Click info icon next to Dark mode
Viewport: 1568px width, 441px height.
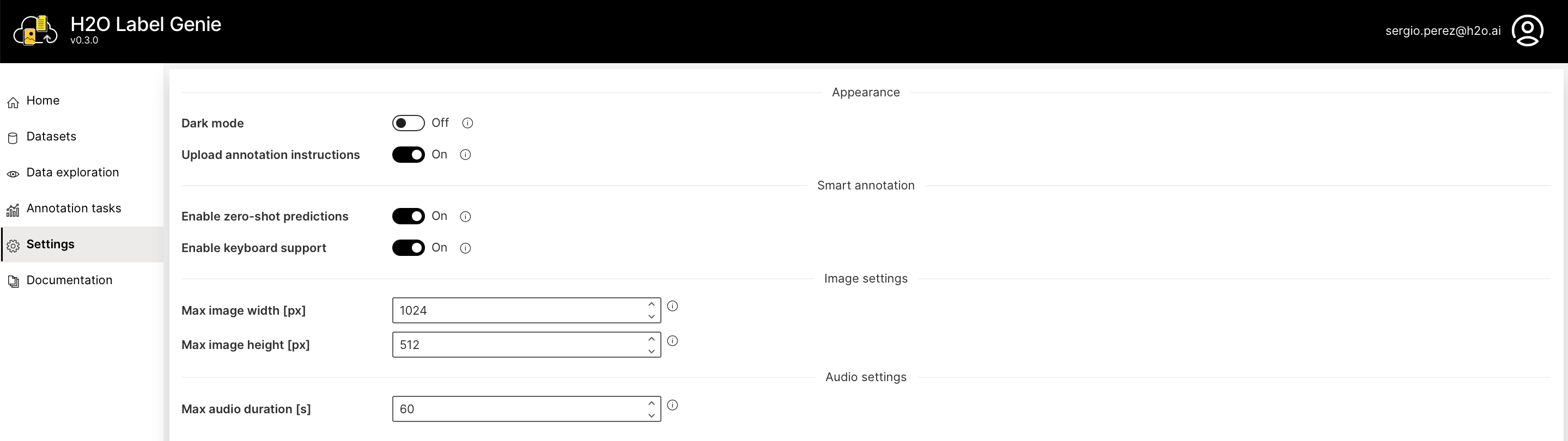pos(467,123)
